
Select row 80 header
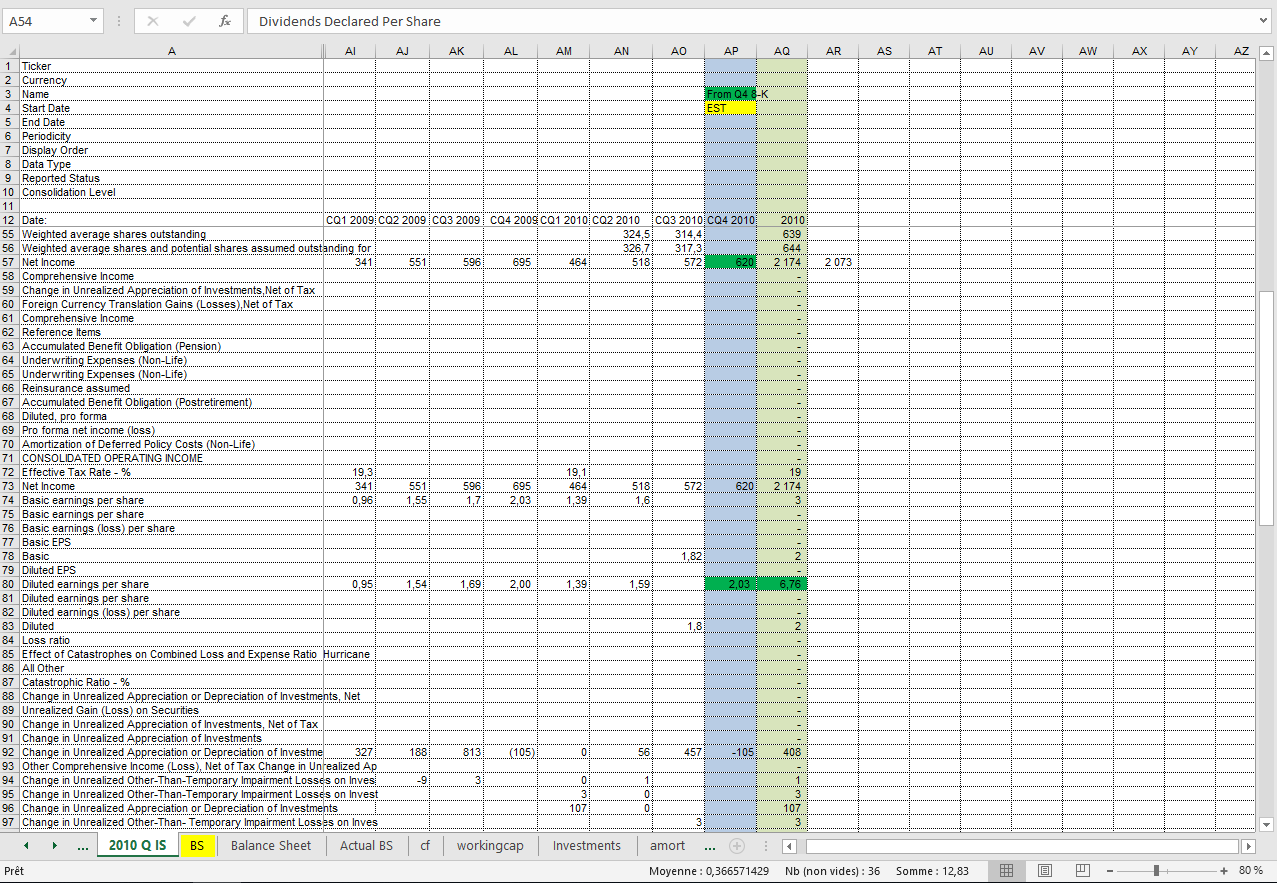coord(10,584)
